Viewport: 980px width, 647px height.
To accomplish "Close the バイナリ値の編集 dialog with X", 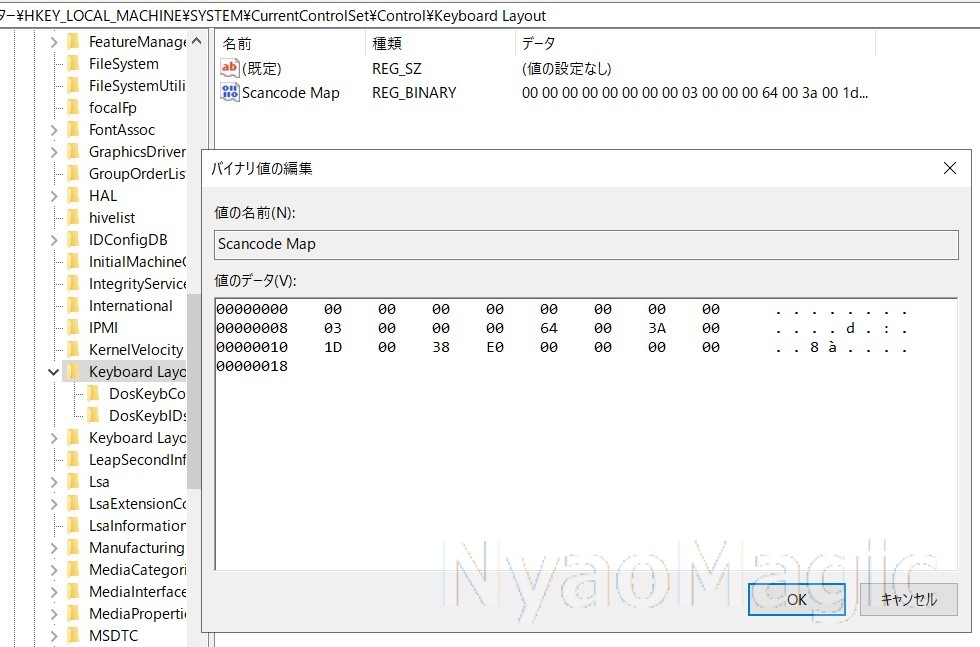I will [x=950, y=168].
